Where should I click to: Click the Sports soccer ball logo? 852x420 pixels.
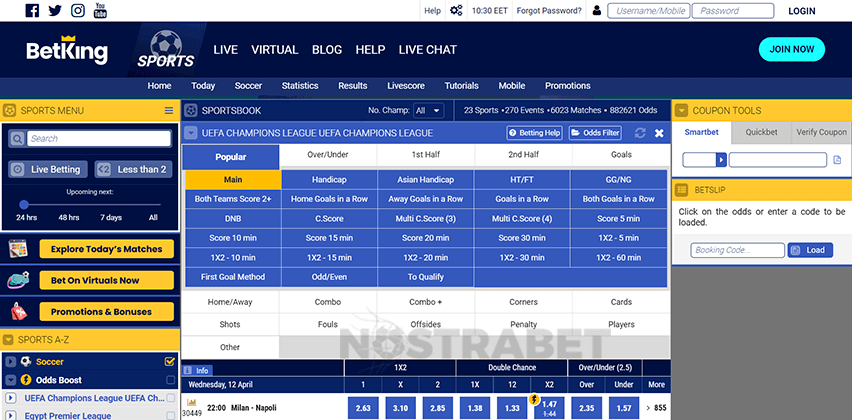(165, 49)
